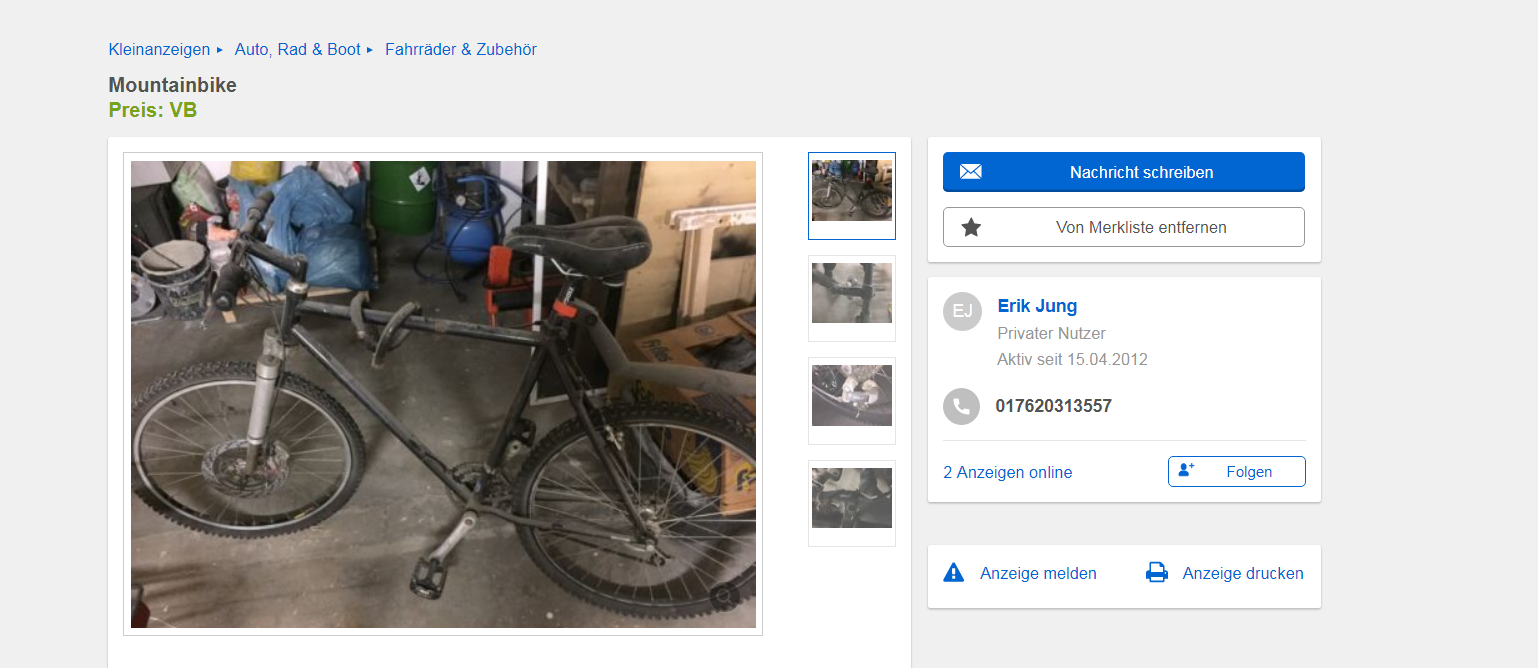Click the envelope icon on message button
The width and height of the screenshot is (1538, 668).
(x=970, y=172)
